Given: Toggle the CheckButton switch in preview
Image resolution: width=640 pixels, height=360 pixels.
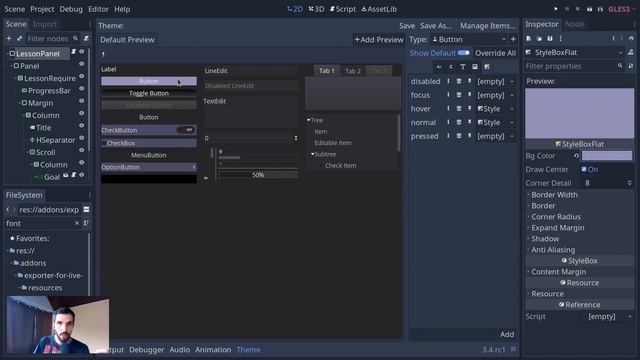Looking at the screenshot, I should (186, 130).
